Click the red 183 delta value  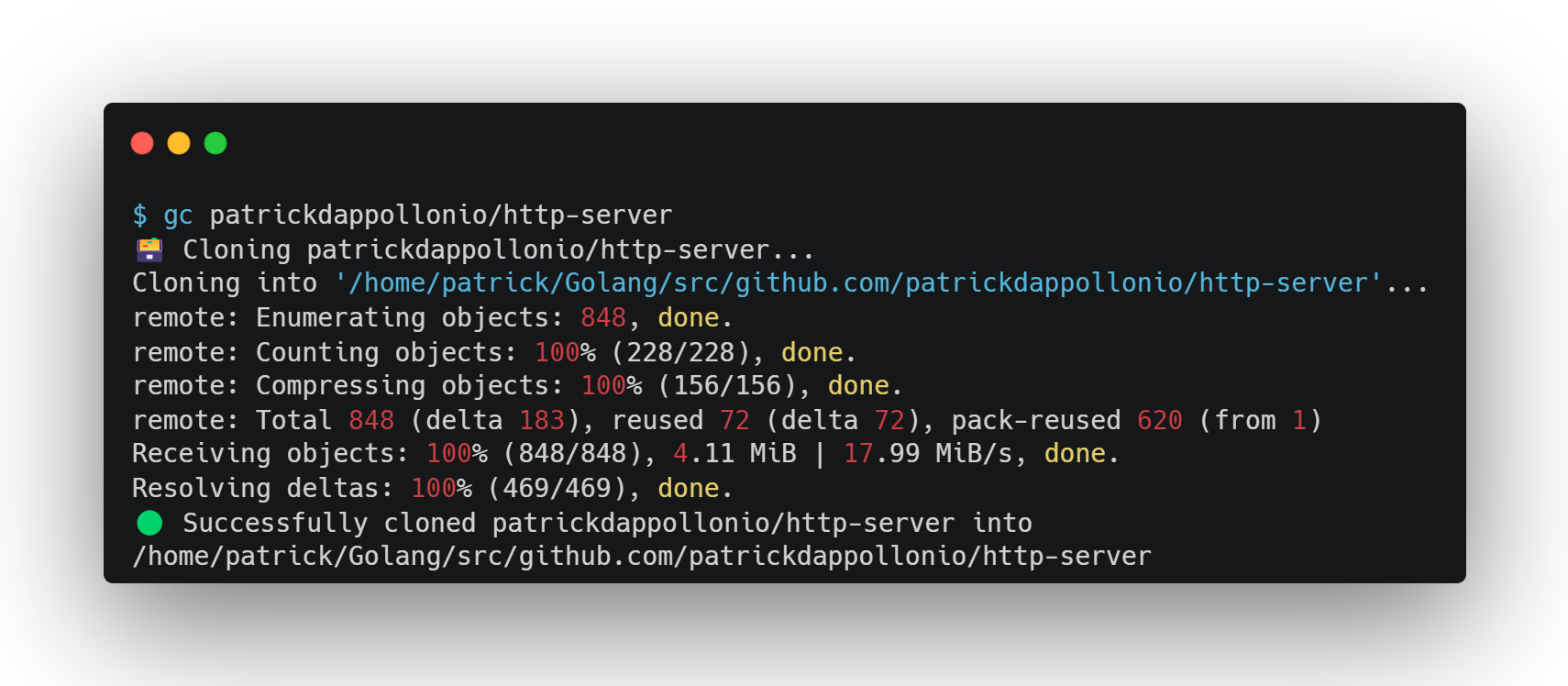[x=542, y=420]
